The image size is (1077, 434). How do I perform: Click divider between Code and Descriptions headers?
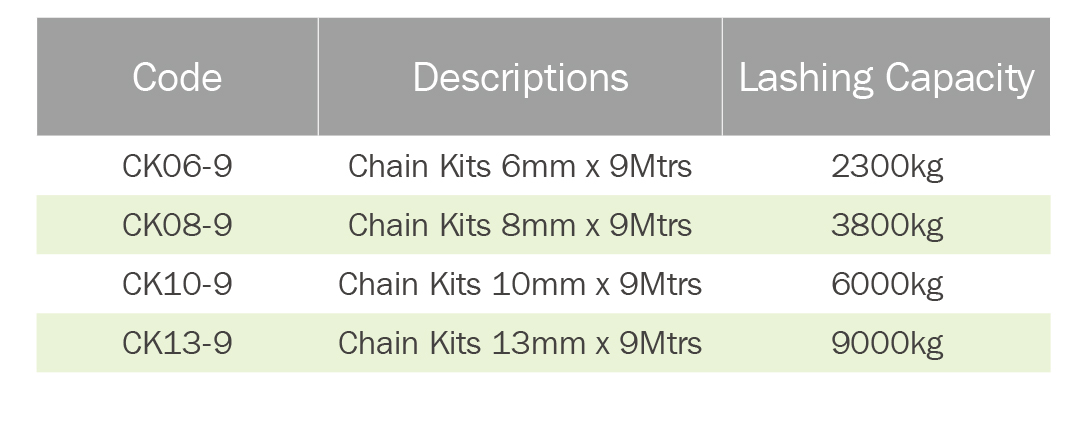tap(318, 77)
